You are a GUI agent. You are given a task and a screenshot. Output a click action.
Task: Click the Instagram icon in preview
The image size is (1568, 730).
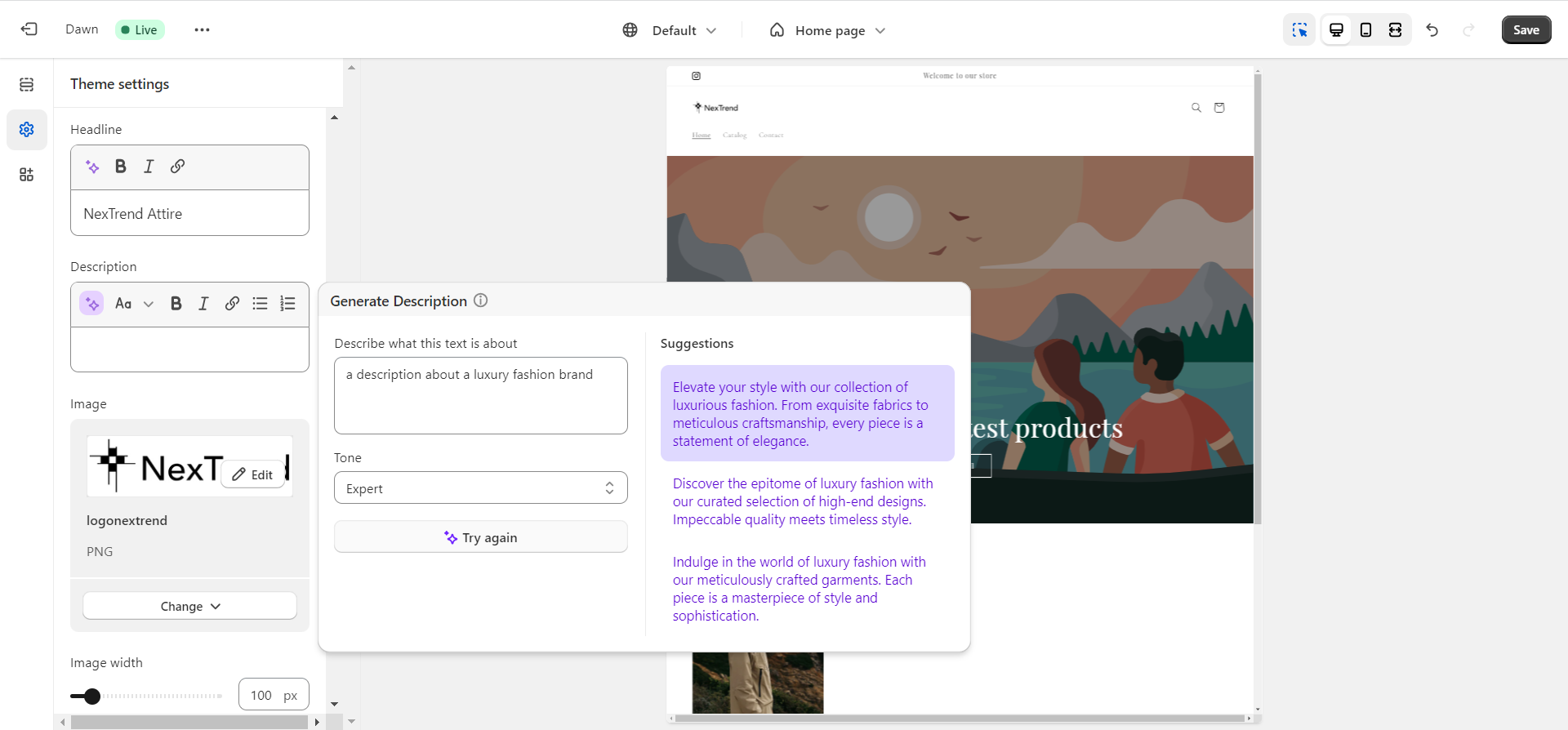pos(696,76)
